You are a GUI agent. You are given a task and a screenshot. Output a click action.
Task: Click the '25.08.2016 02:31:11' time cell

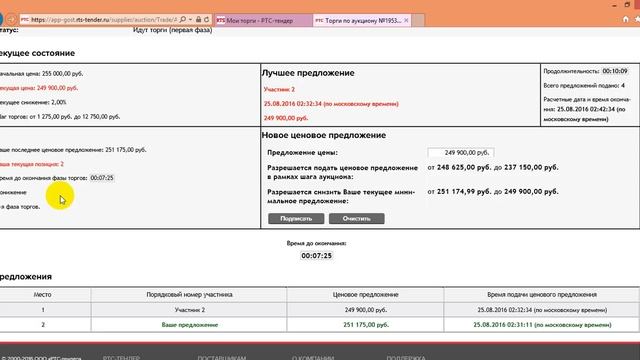[542, 325]
